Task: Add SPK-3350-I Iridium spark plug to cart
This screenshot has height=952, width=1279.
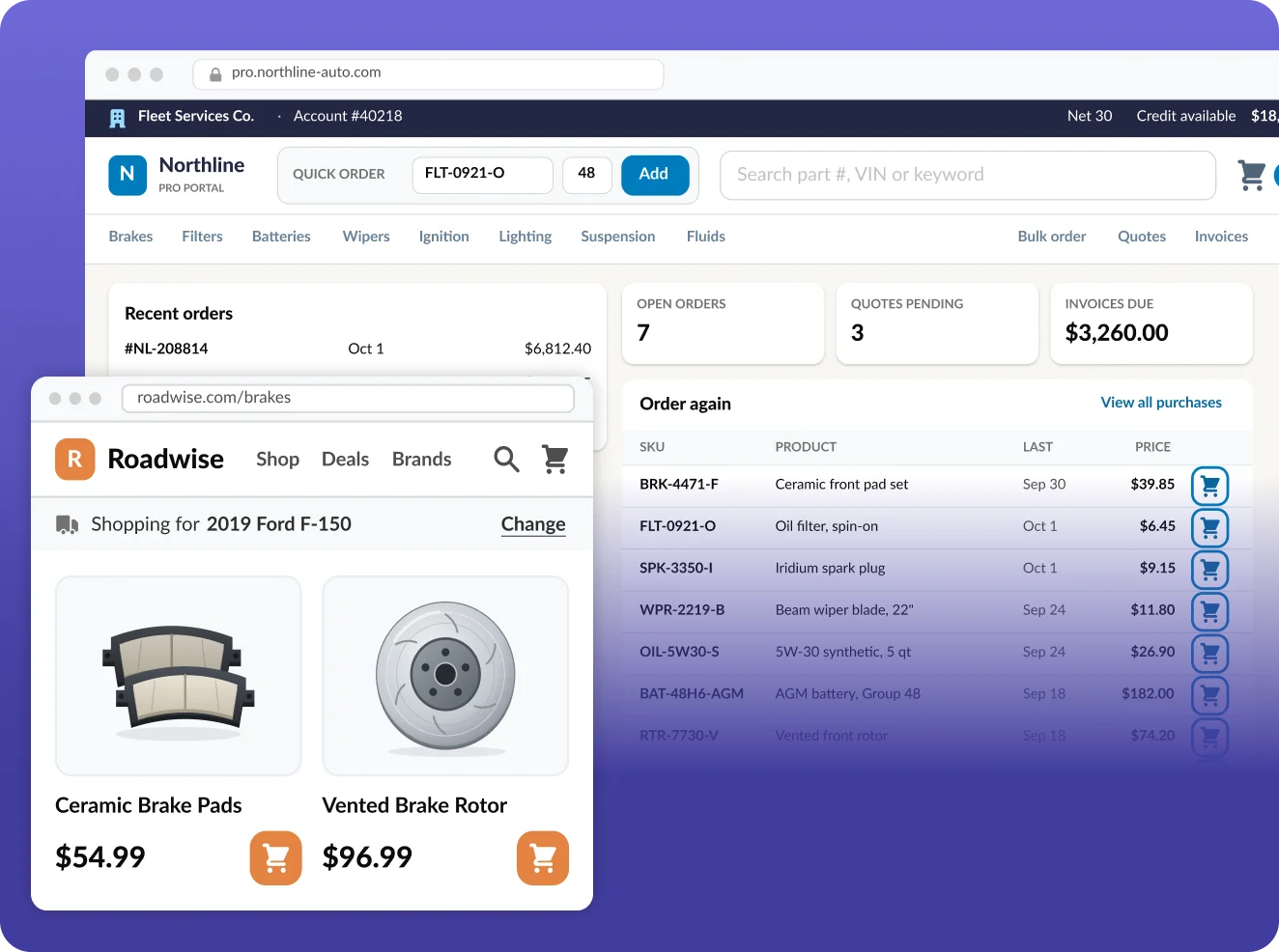Action: (x=1209, y=570)
